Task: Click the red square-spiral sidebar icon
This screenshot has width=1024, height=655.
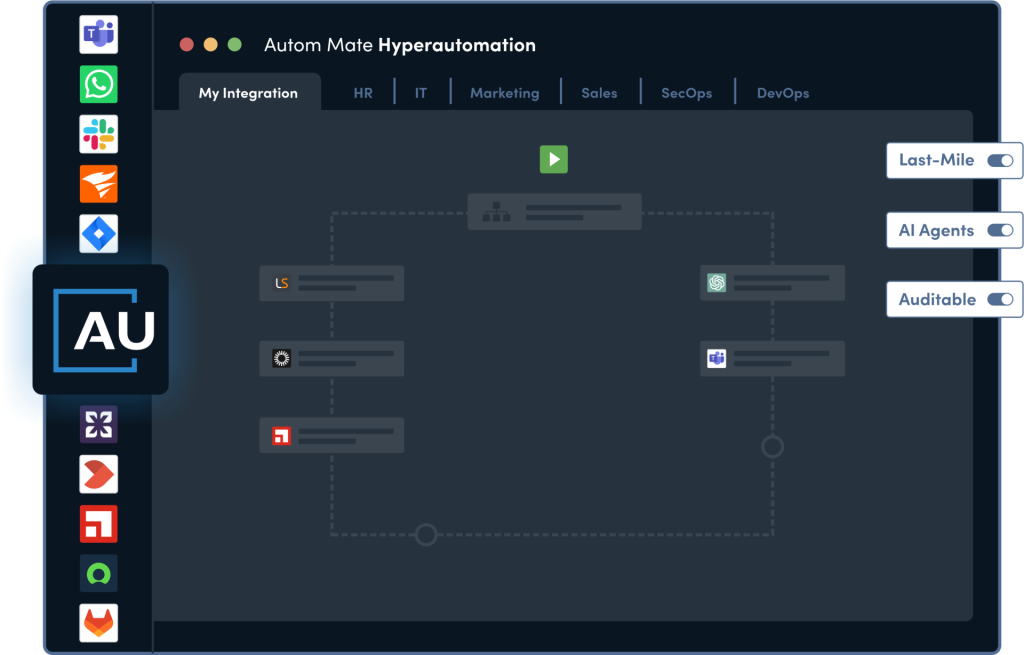Action: 99,524
